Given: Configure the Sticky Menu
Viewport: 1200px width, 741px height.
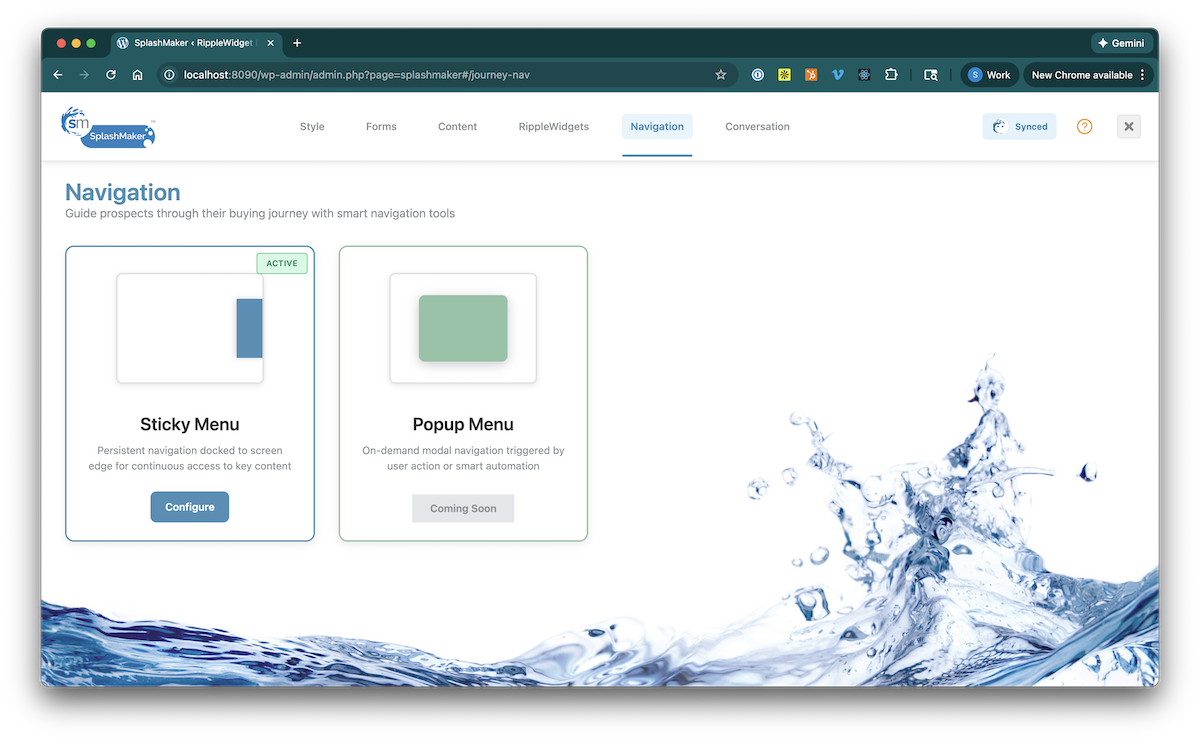Looking at the screenshot, I should tap(190, 507).
